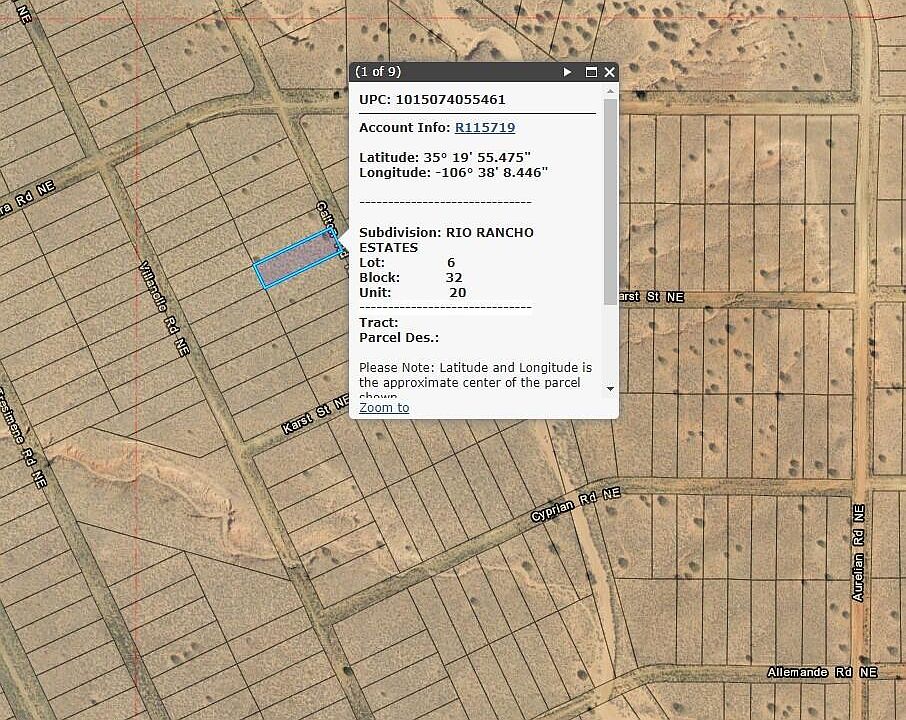This screenshot has height=720, width=906.
Task: Click the (1 of 9) results counter
Action: tap(378, 71)
